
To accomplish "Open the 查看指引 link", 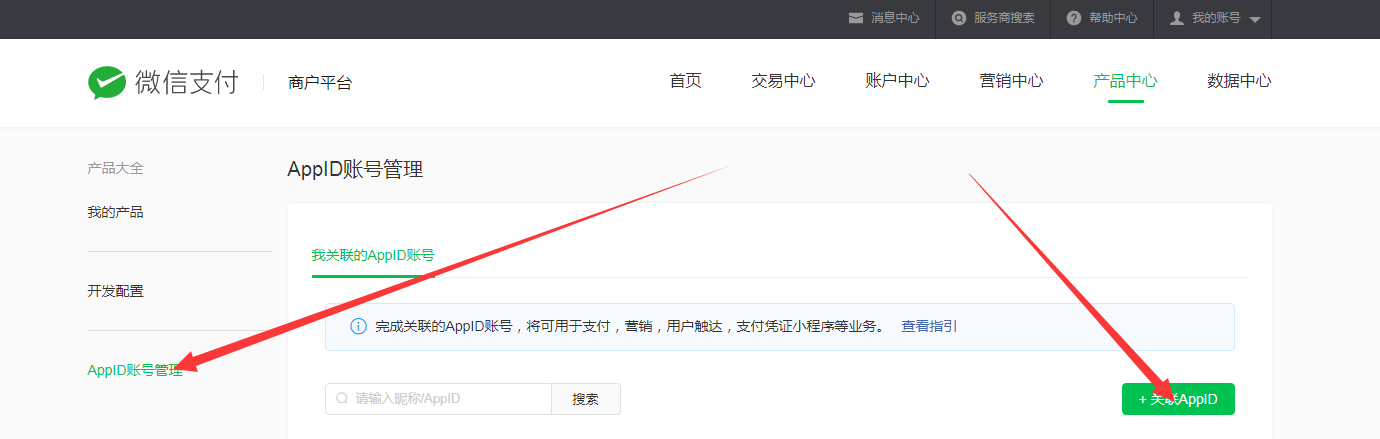I will (929, 326).
